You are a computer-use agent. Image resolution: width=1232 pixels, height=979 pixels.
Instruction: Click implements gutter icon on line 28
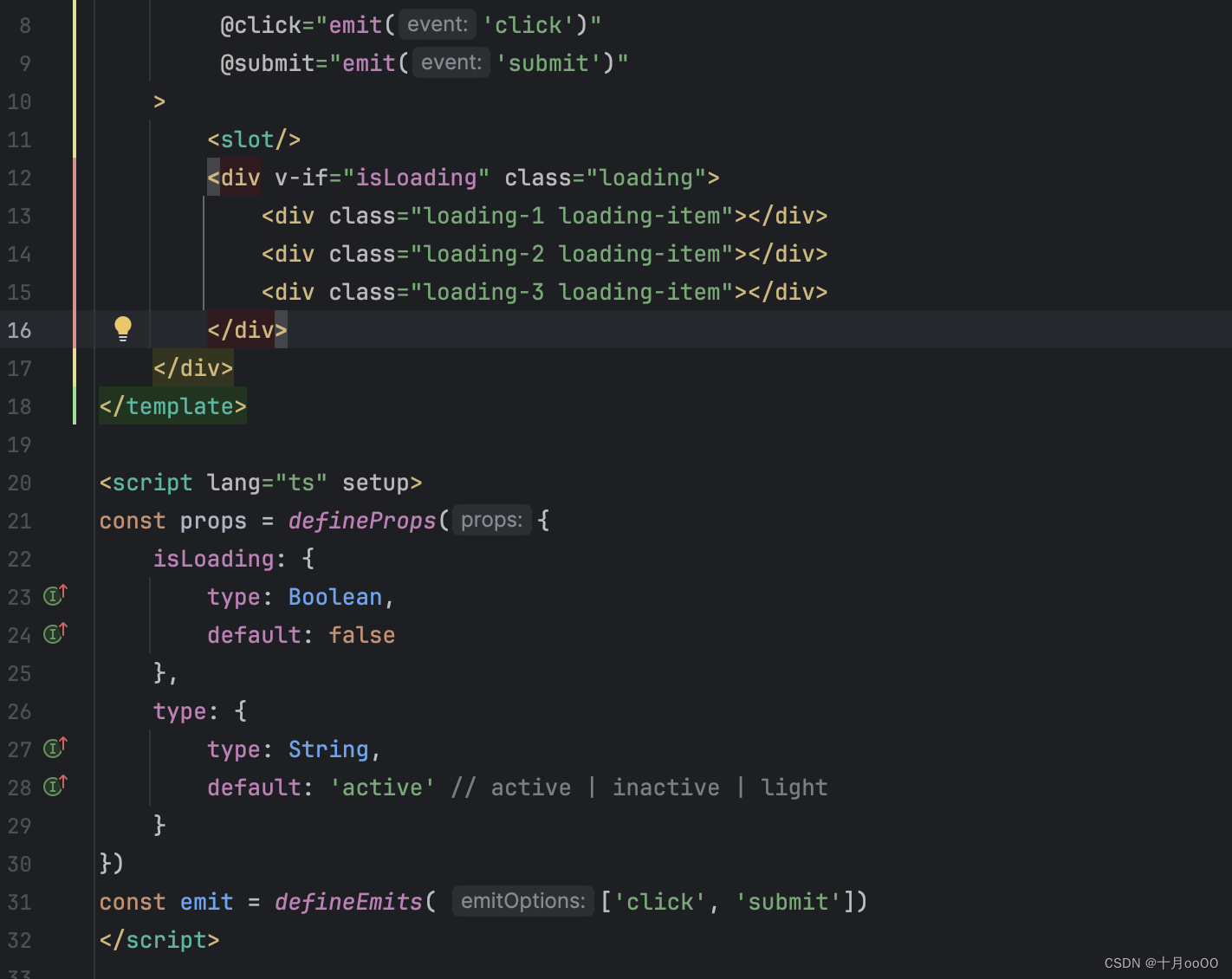pyautogui.click(x=55, y=786)
